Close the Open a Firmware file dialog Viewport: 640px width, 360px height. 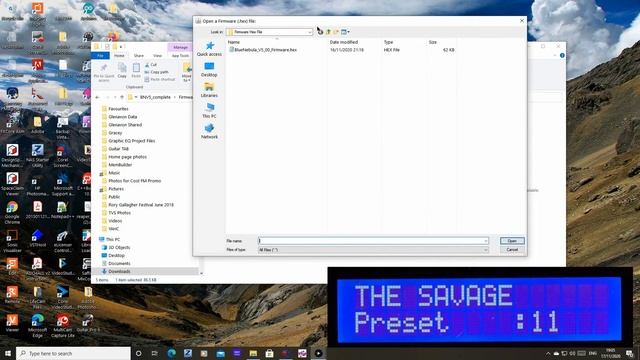pos(522,21)
